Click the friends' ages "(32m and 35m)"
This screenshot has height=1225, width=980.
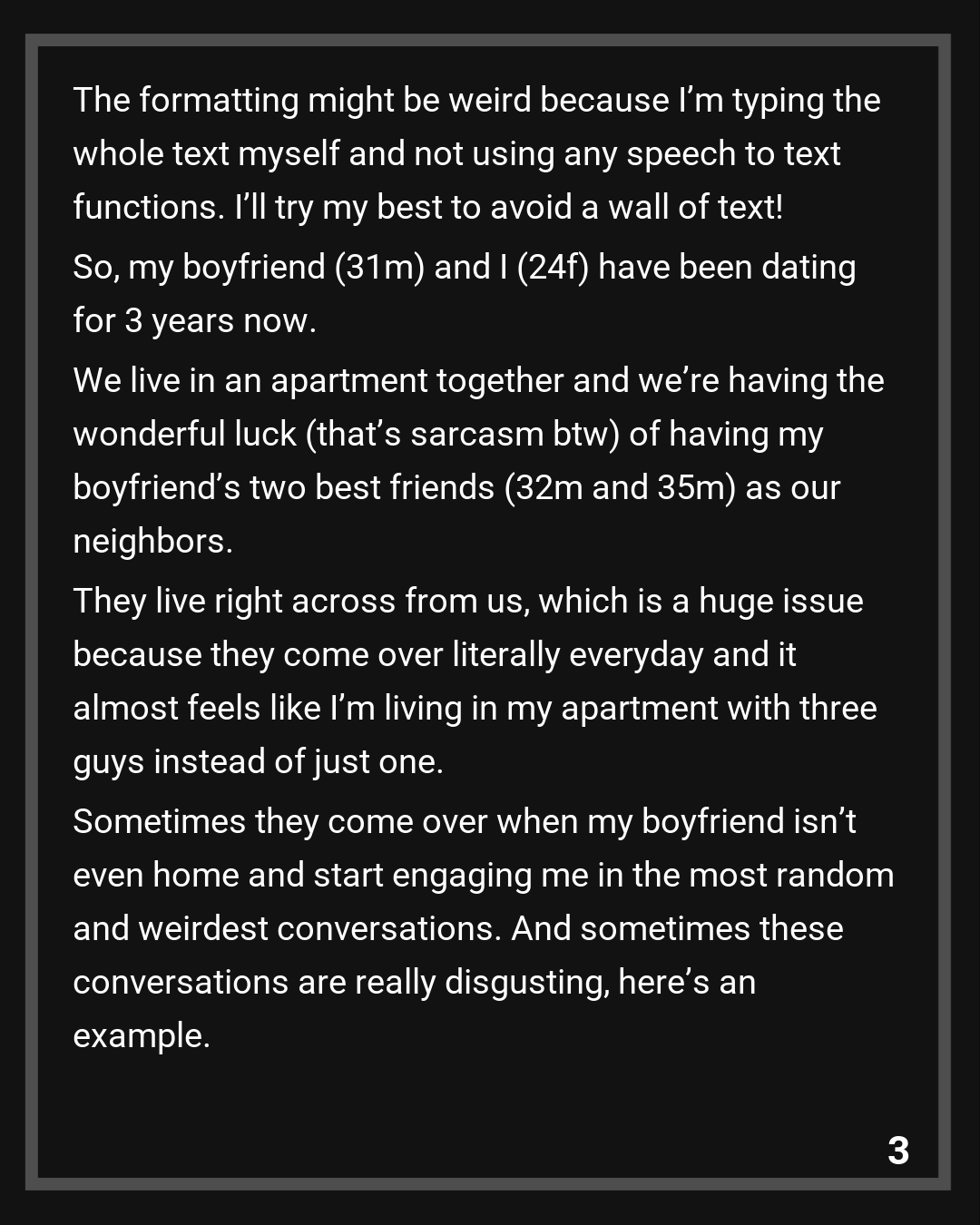point(620,488)
